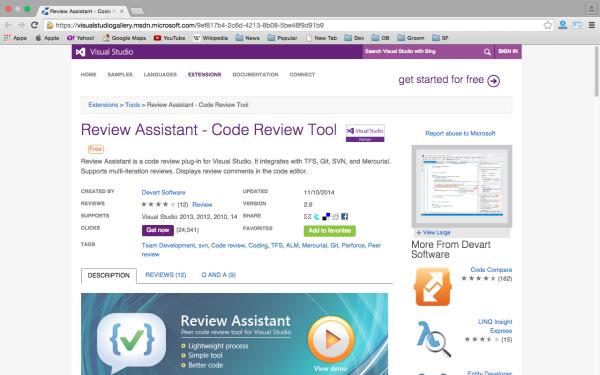This screenshot has width=600, height=375.
Task: Expand the News bookmarks folder
Action: coord(248,38)
